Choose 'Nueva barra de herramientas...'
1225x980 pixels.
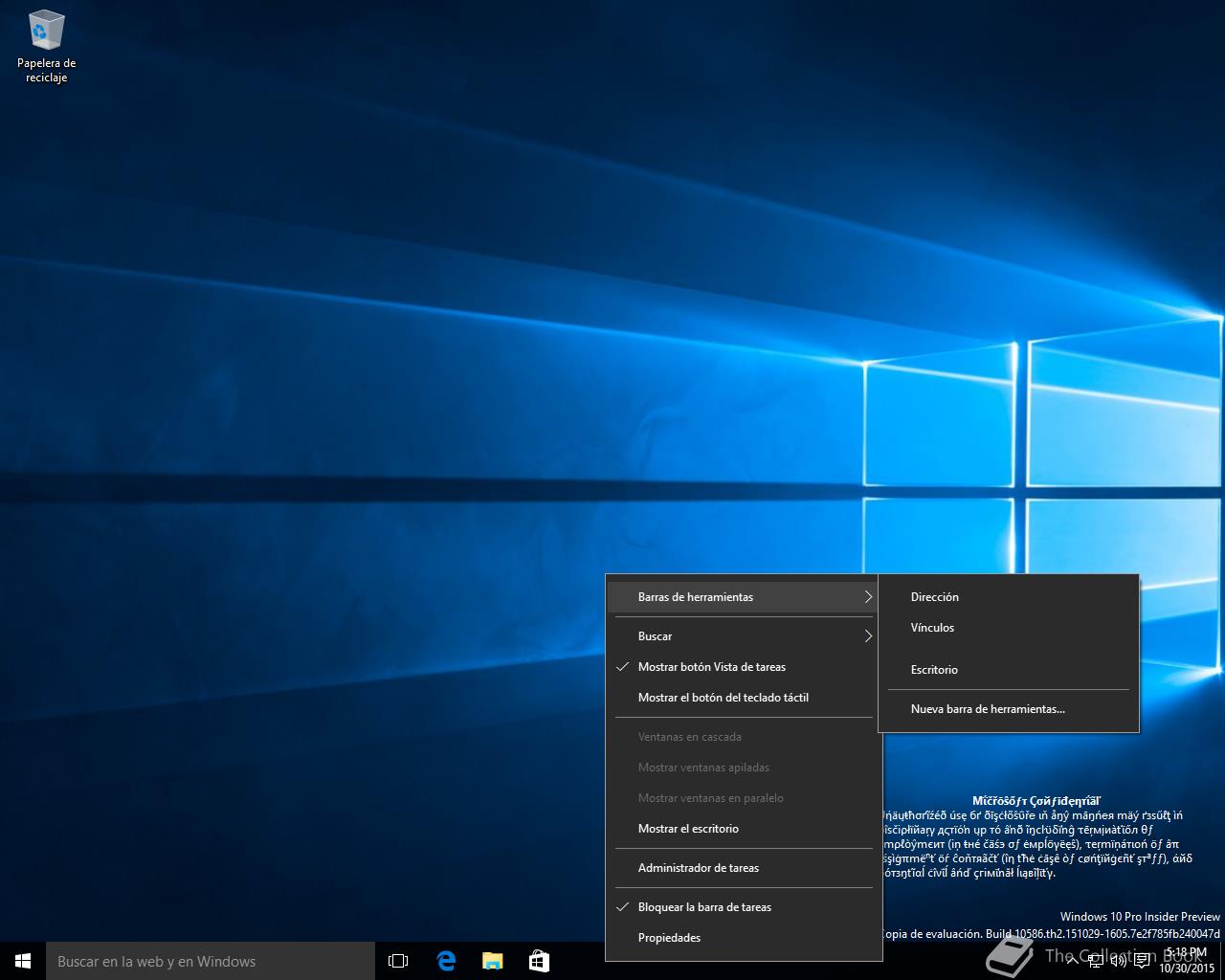tap(1009, 709)
